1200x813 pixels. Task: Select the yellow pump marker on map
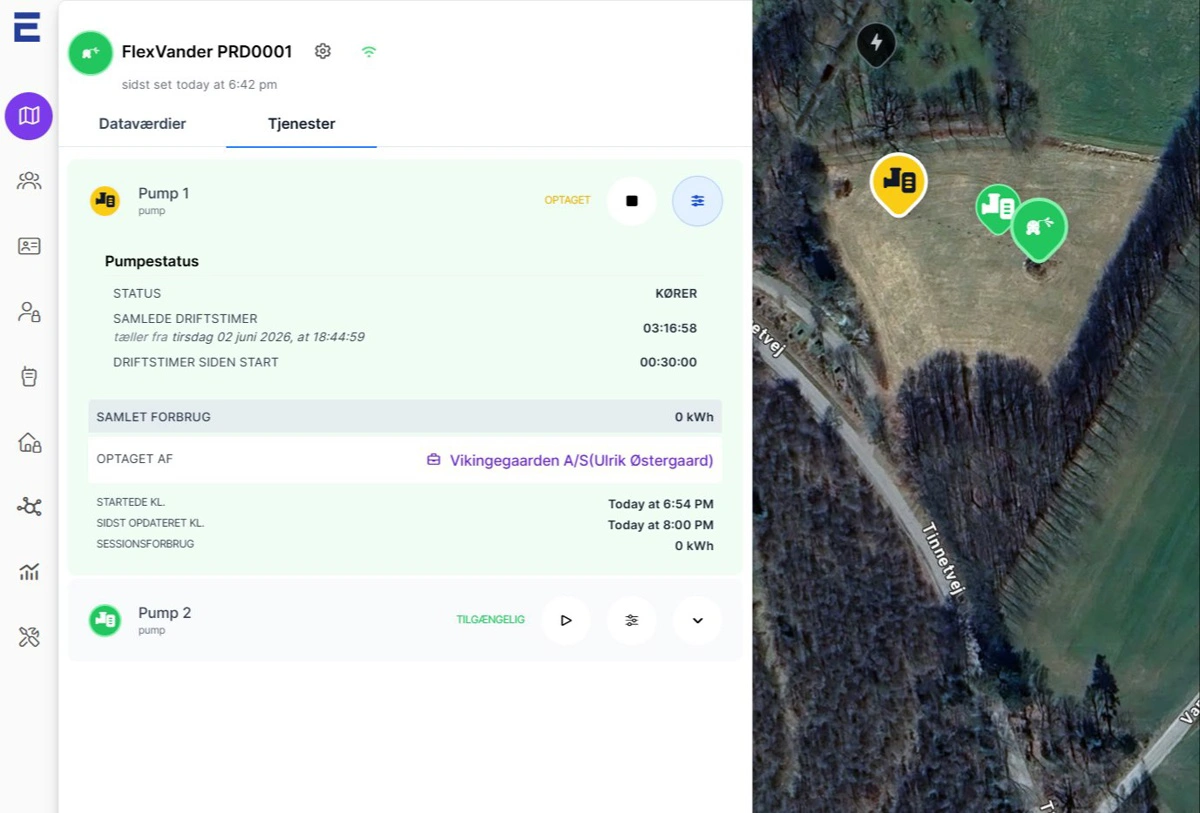[x=899, y=182]
